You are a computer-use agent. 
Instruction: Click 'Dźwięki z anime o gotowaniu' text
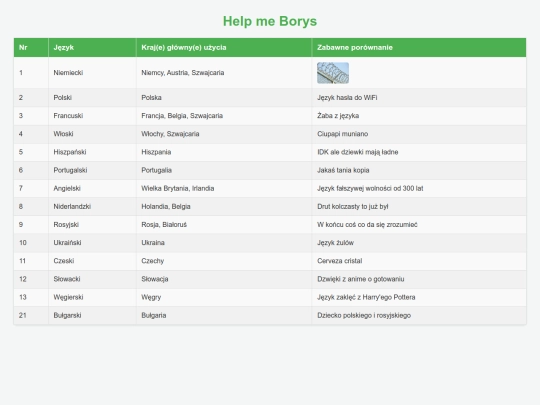coord(361,279)
